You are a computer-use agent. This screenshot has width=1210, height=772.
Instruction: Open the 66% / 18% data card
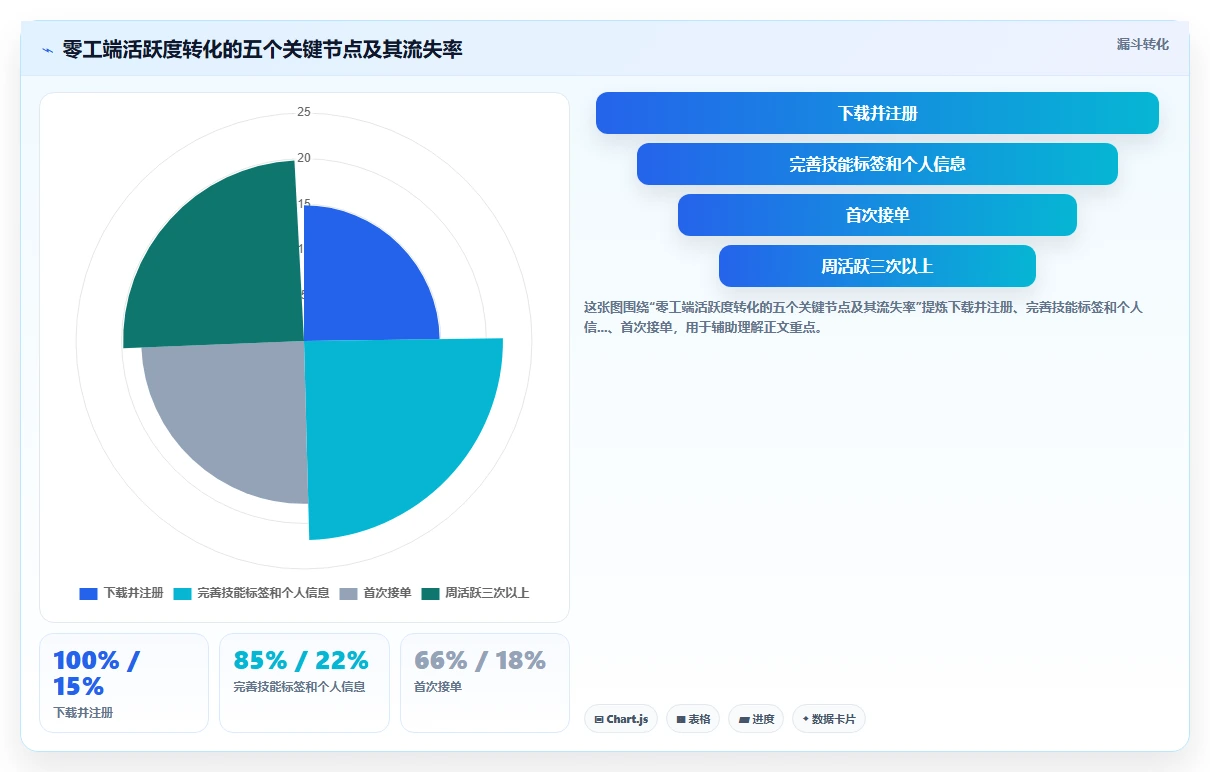pos(485,683)
